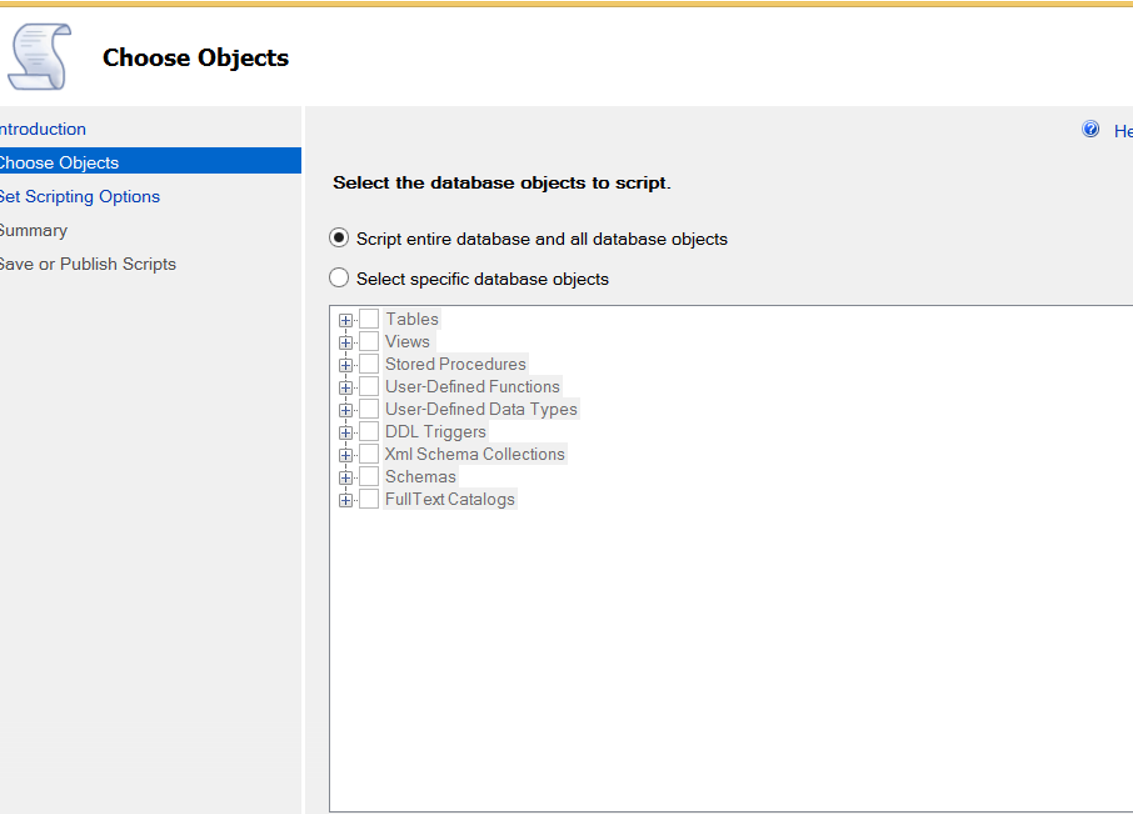Expand the Schemas tree node
The width and height of the screenshot is (1133, 814).
click(x=345, y=477)
